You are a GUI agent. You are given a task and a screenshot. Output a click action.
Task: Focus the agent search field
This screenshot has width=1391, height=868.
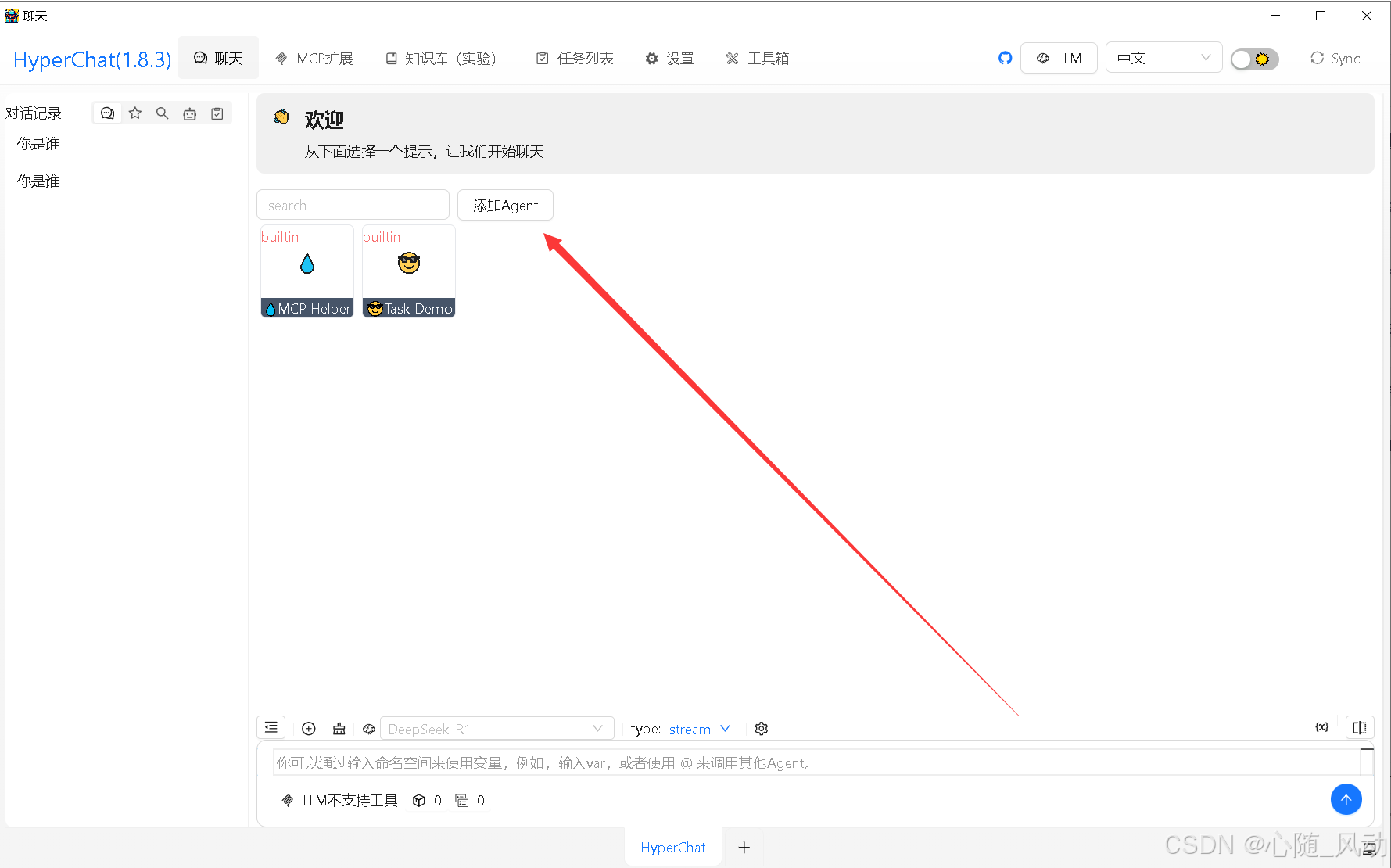coord(353,205)
